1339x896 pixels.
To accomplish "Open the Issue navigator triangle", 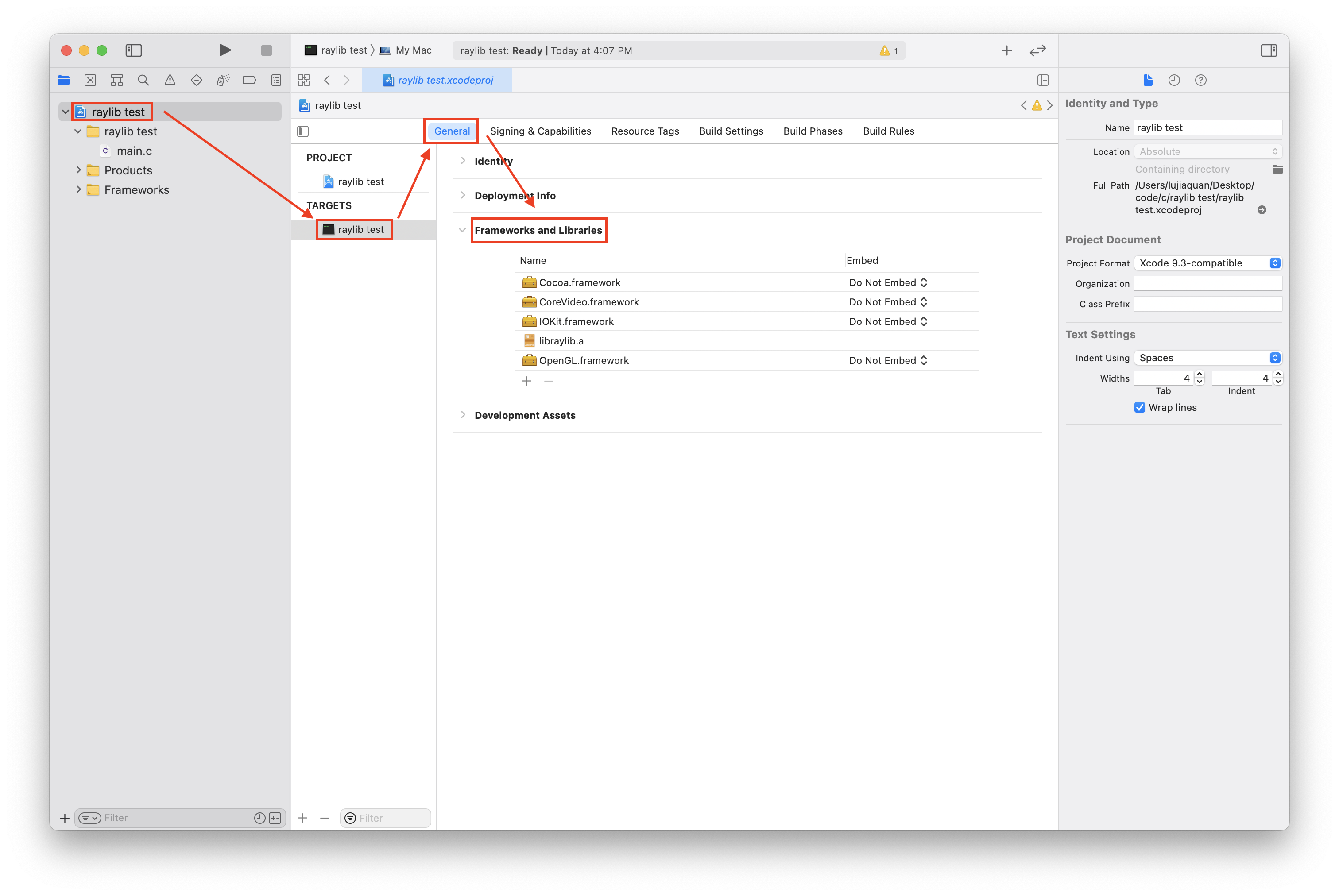I will point(170,80).
